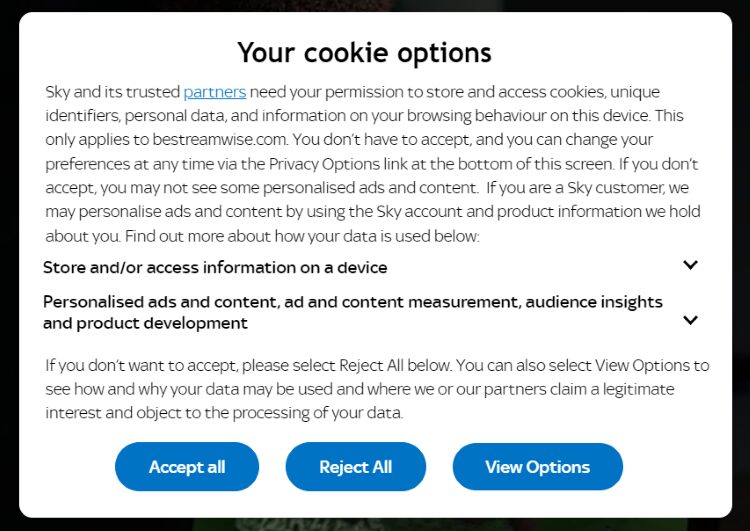Click the 'If you are a Sky customer' sentence
Image resolution: width=750 pixels, height=531 pixels.
580,188
